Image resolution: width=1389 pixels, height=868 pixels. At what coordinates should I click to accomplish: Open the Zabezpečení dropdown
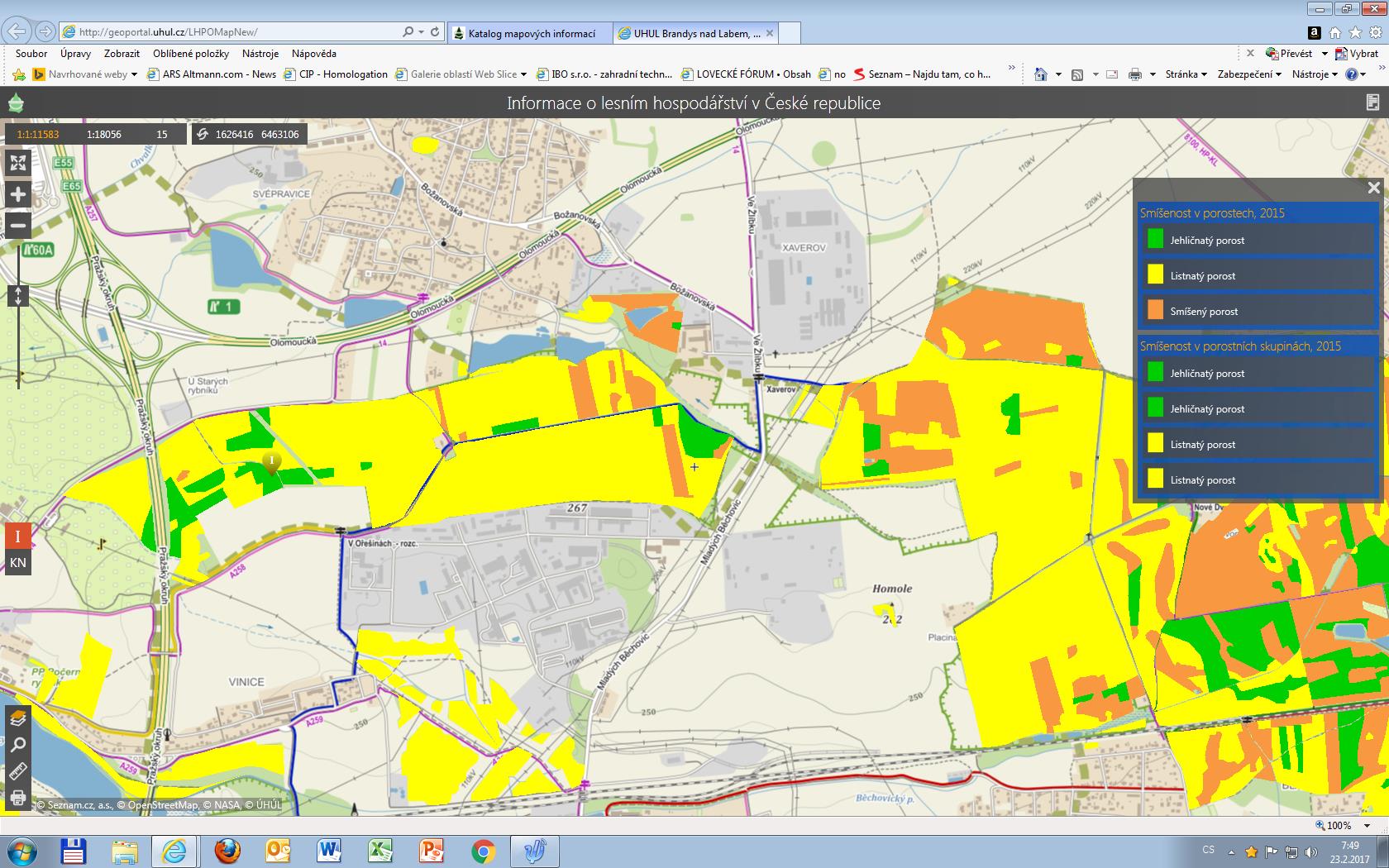pyautogui.click(x=1248, y=74)
